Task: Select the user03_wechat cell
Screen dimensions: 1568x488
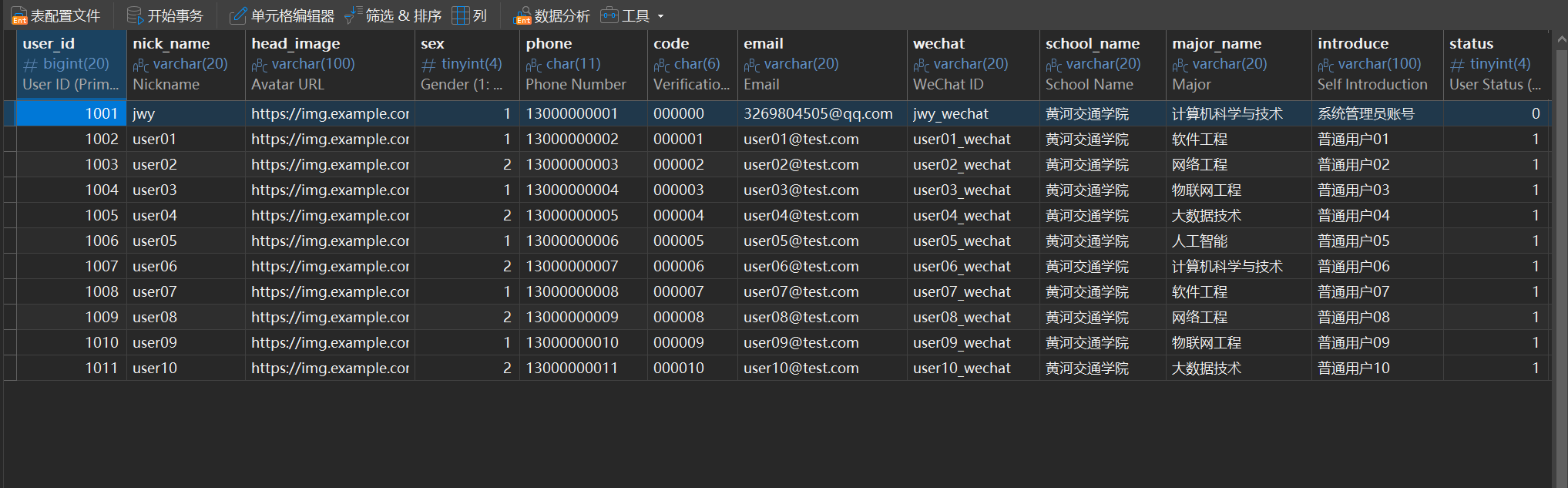Action: (973, 190)
